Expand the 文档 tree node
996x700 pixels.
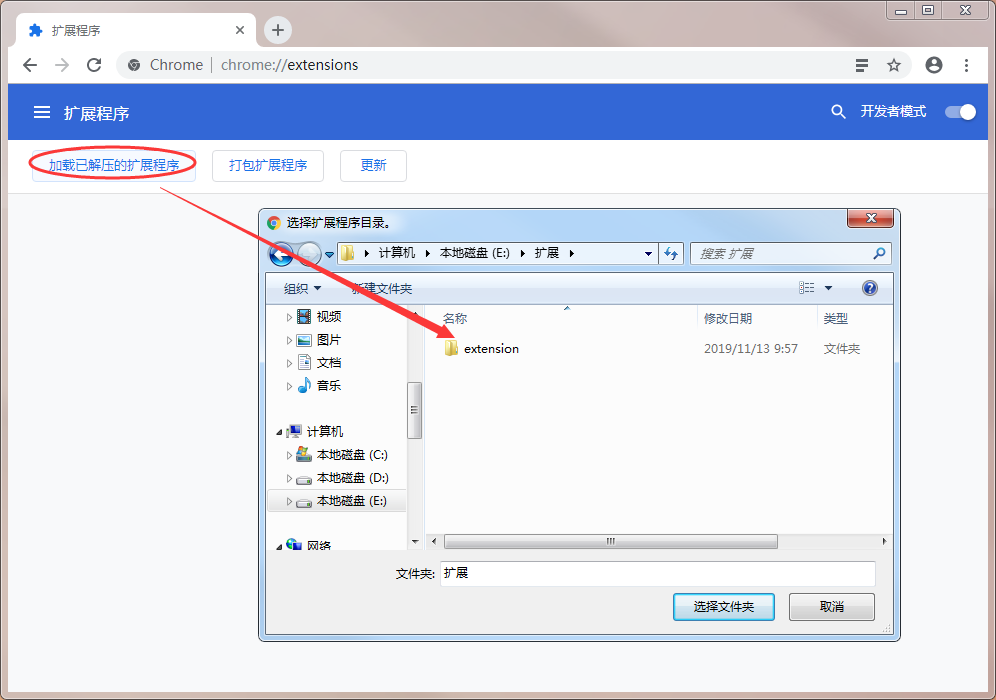[x=290, y=363]
